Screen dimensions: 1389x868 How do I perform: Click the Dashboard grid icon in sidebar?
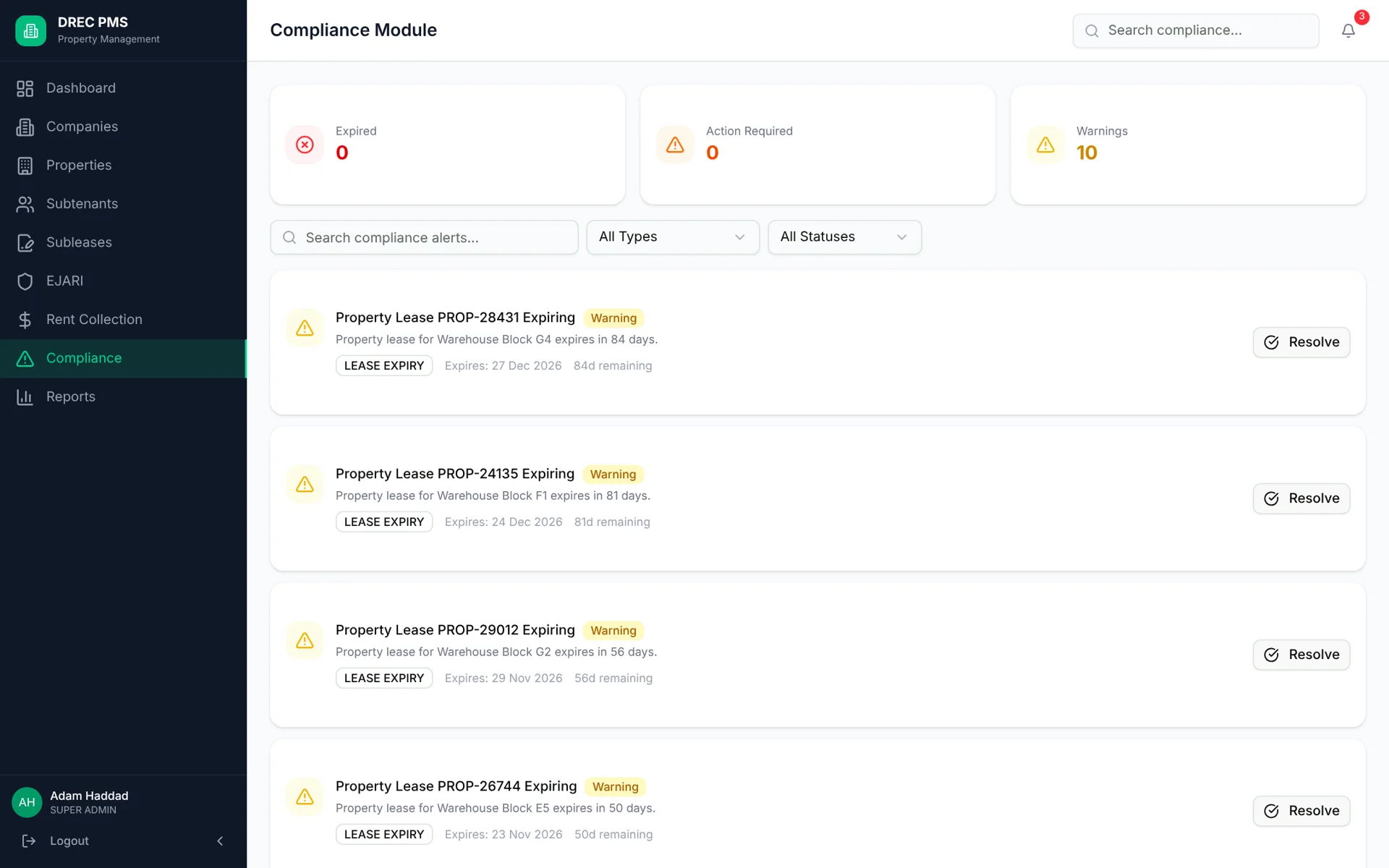click(x=25, y=88)
